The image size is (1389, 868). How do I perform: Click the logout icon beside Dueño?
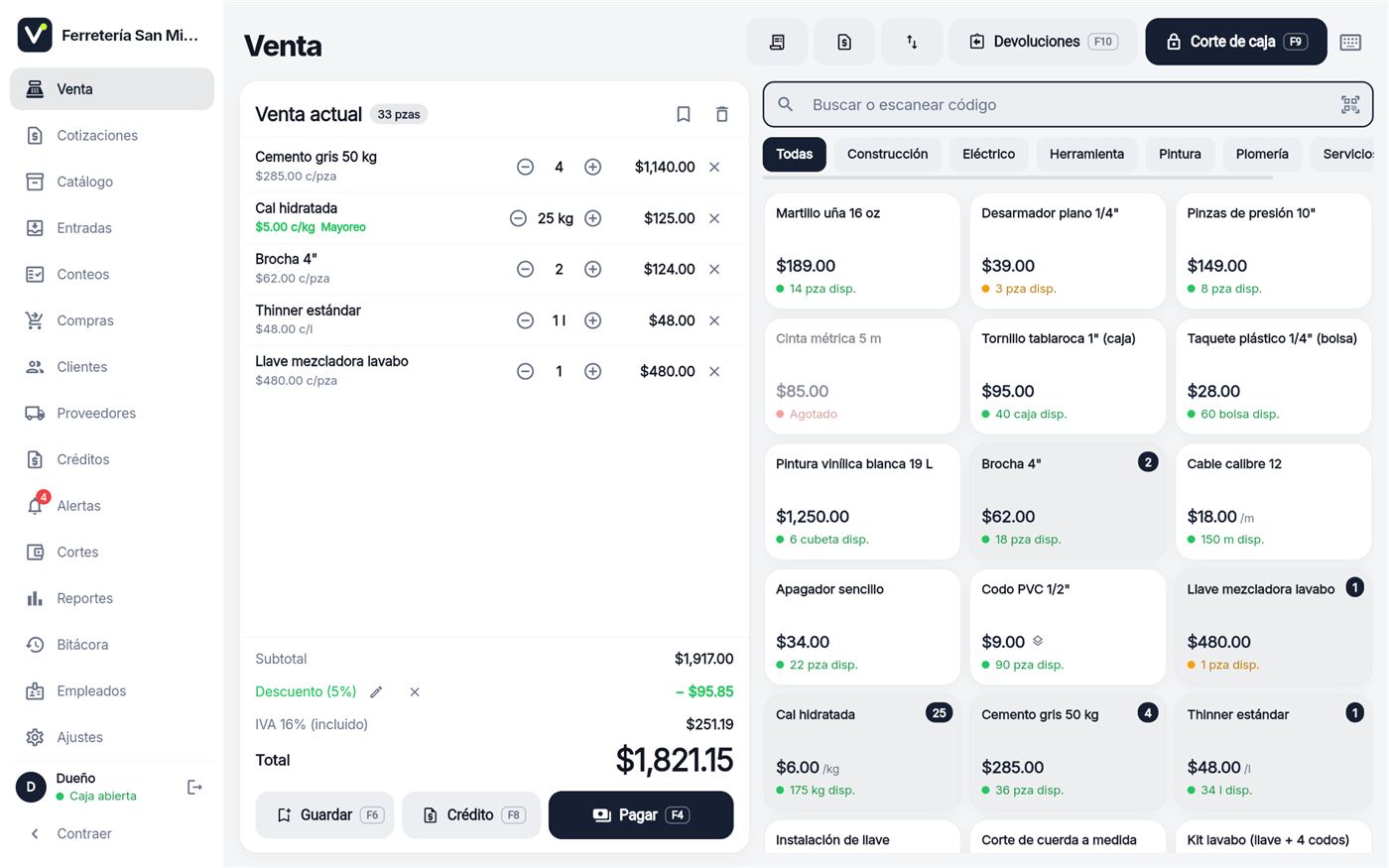194,787
